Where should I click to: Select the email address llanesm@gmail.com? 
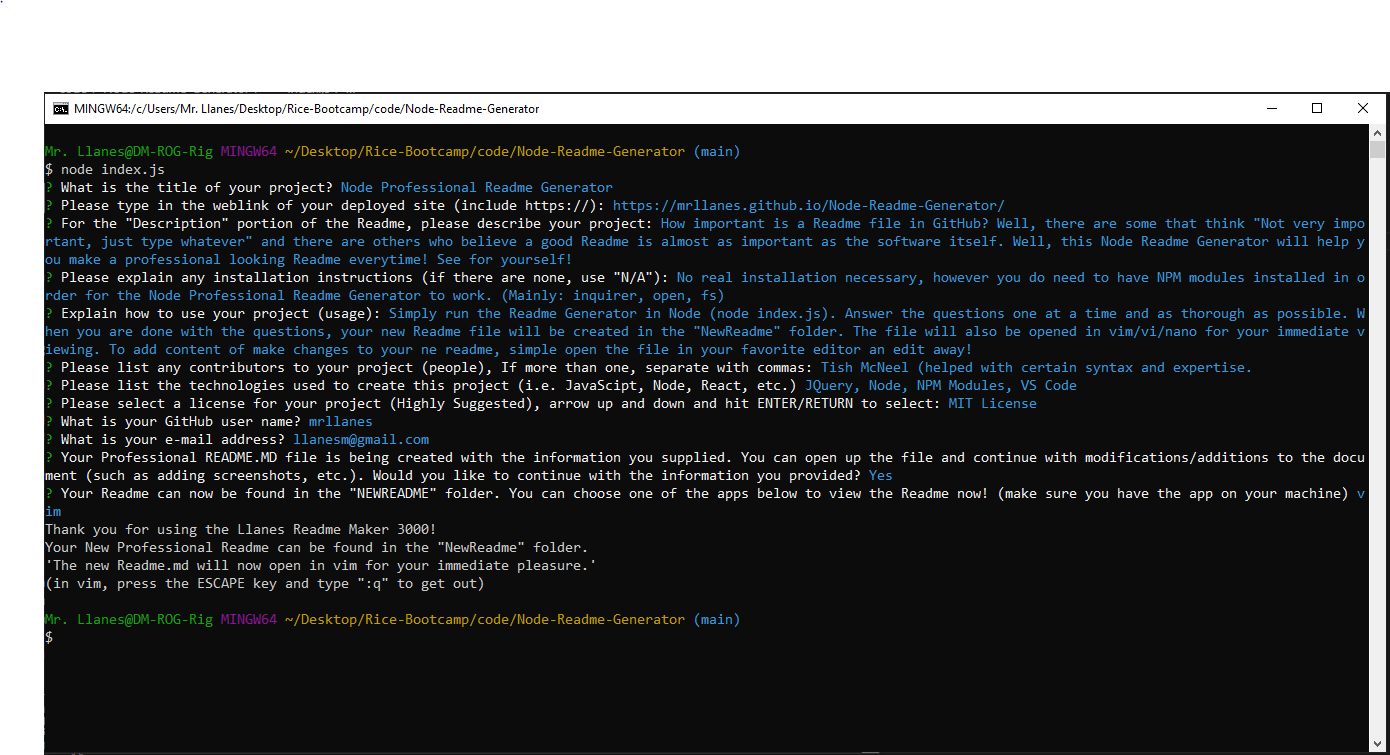tap(363, 439)
